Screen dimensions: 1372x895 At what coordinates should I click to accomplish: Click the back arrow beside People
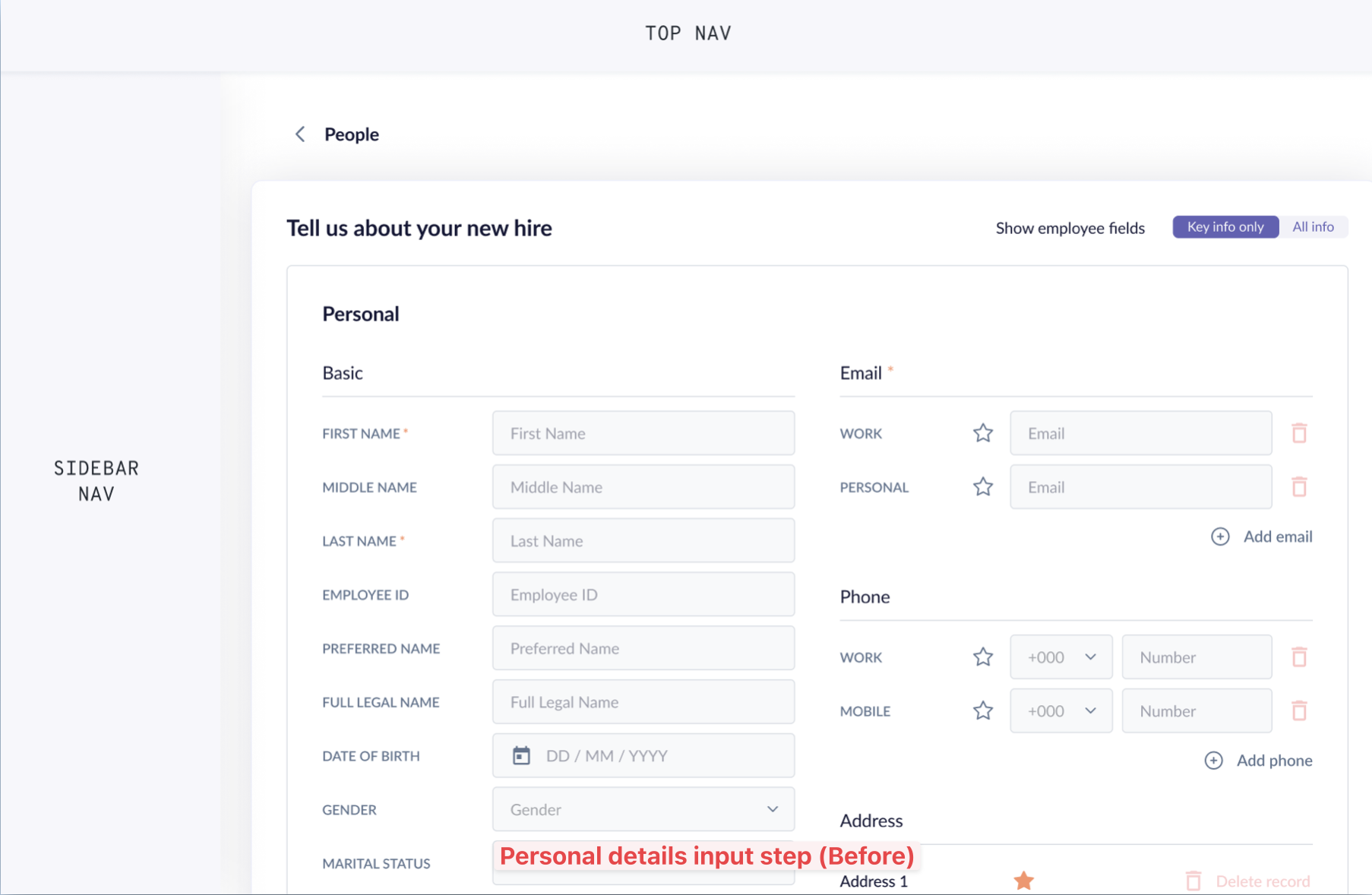300,134
